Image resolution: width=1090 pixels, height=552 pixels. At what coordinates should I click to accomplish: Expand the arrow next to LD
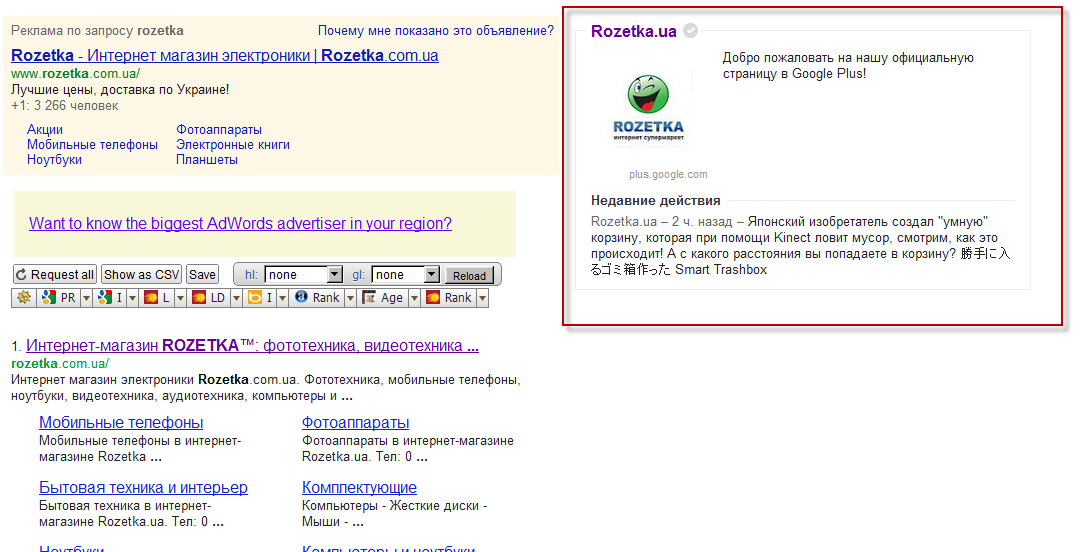pos(236,298)
